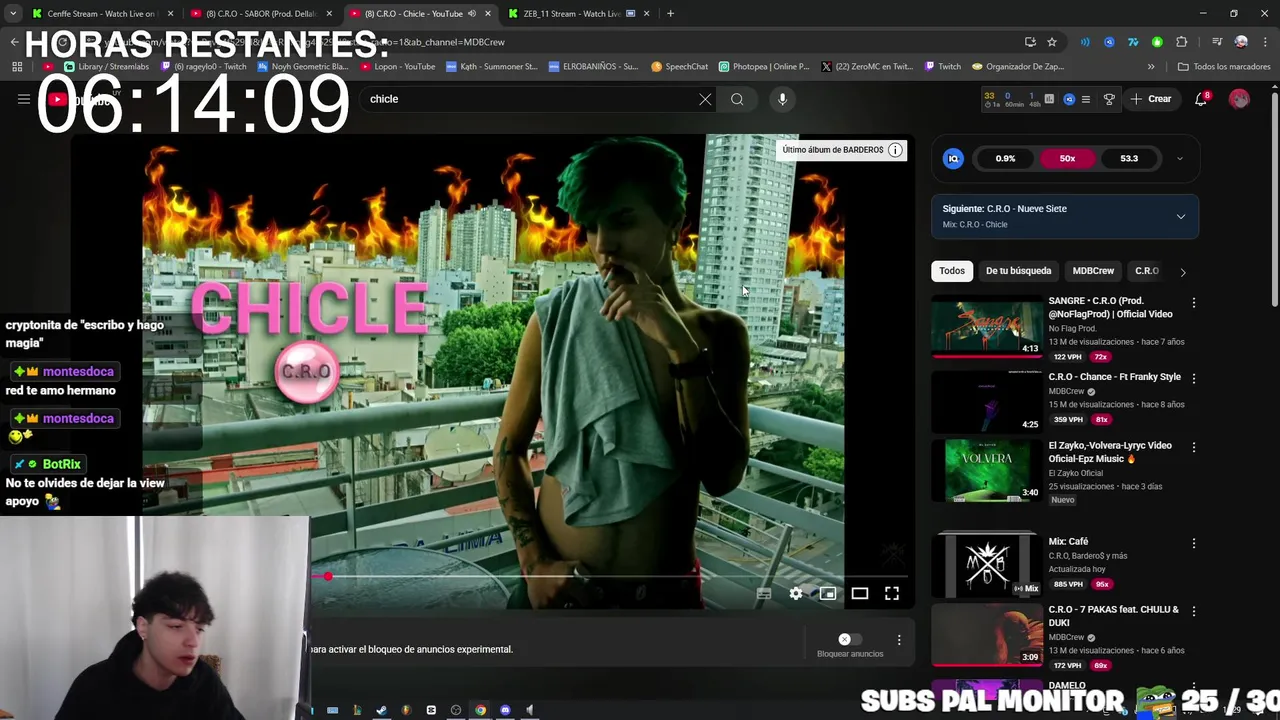
Task: Start voice search with the microphone
Action: [x=782, y=99]
